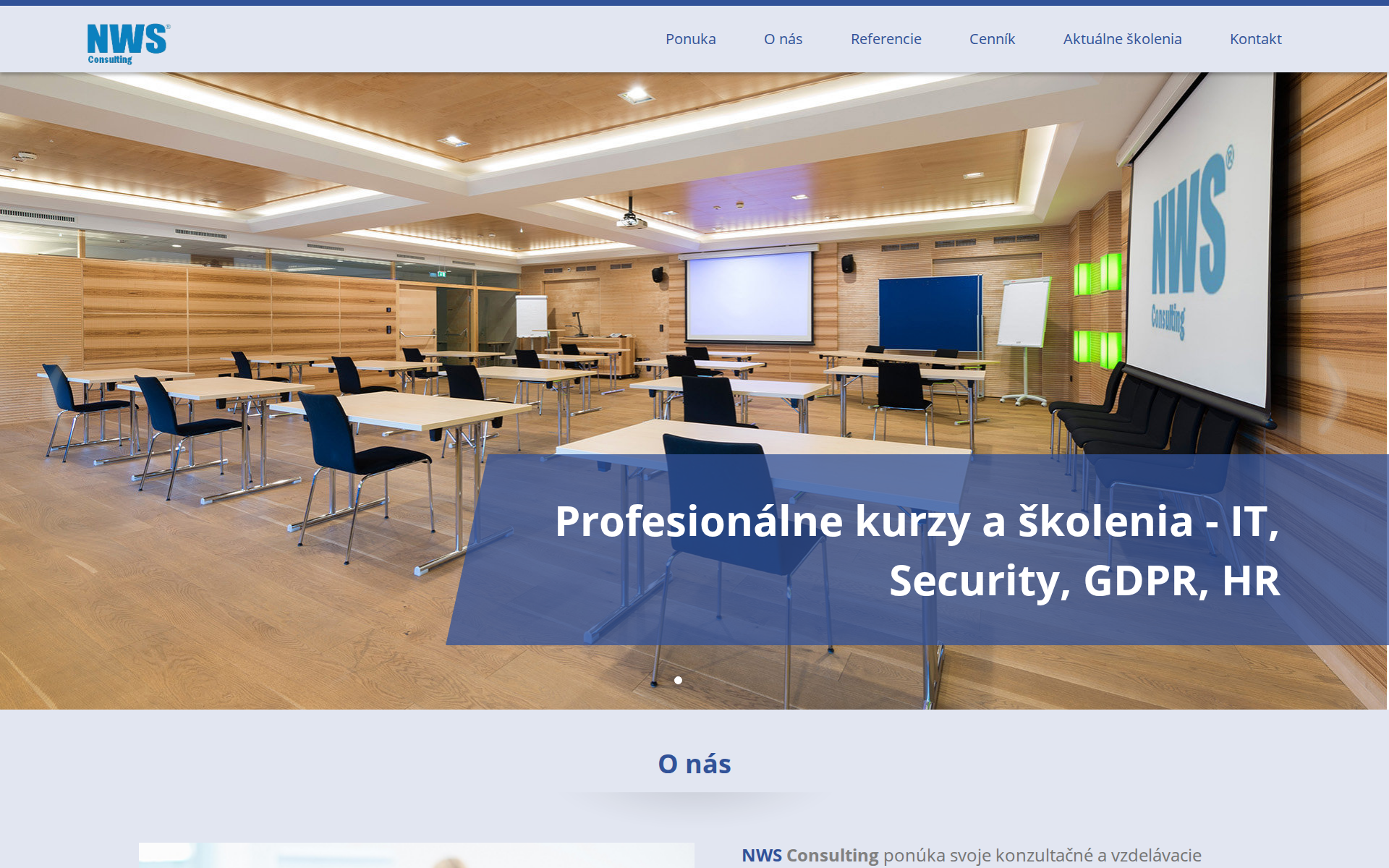
Task: Go to the Kontakt page
Action: point(1255,39)
